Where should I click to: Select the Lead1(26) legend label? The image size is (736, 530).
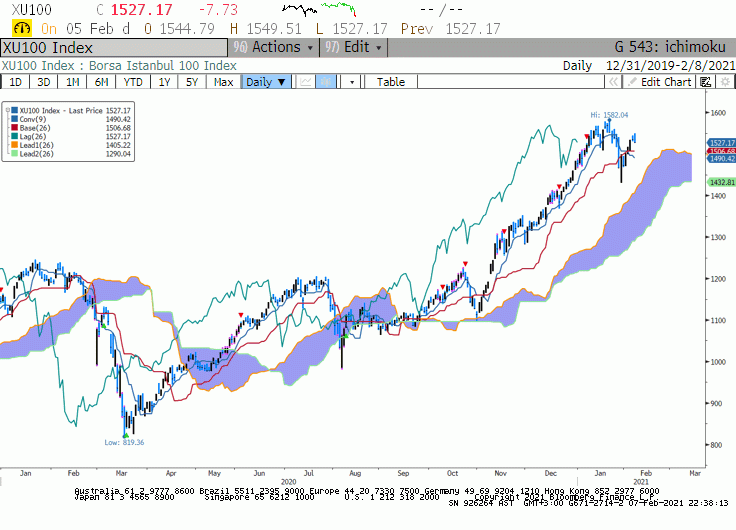pyautogui.click(x=37, y=145)
